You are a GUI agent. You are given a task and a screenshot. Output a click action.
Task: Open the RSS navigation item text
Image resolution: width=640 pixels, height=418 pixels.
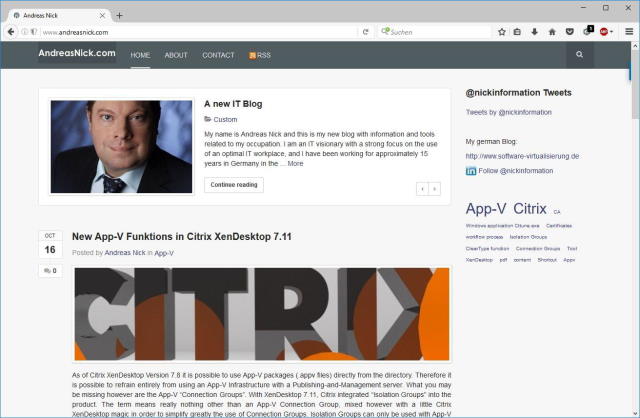264,55
